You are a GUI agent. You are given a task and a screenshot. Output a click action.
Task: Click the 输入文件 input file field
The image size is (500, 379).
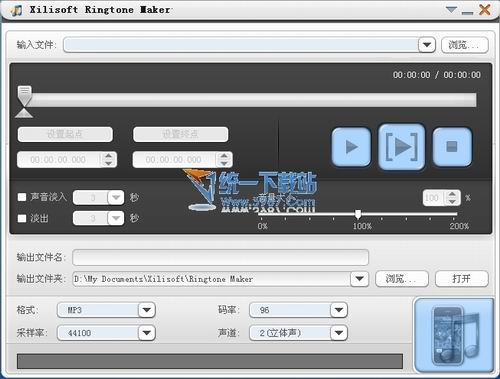241,45
